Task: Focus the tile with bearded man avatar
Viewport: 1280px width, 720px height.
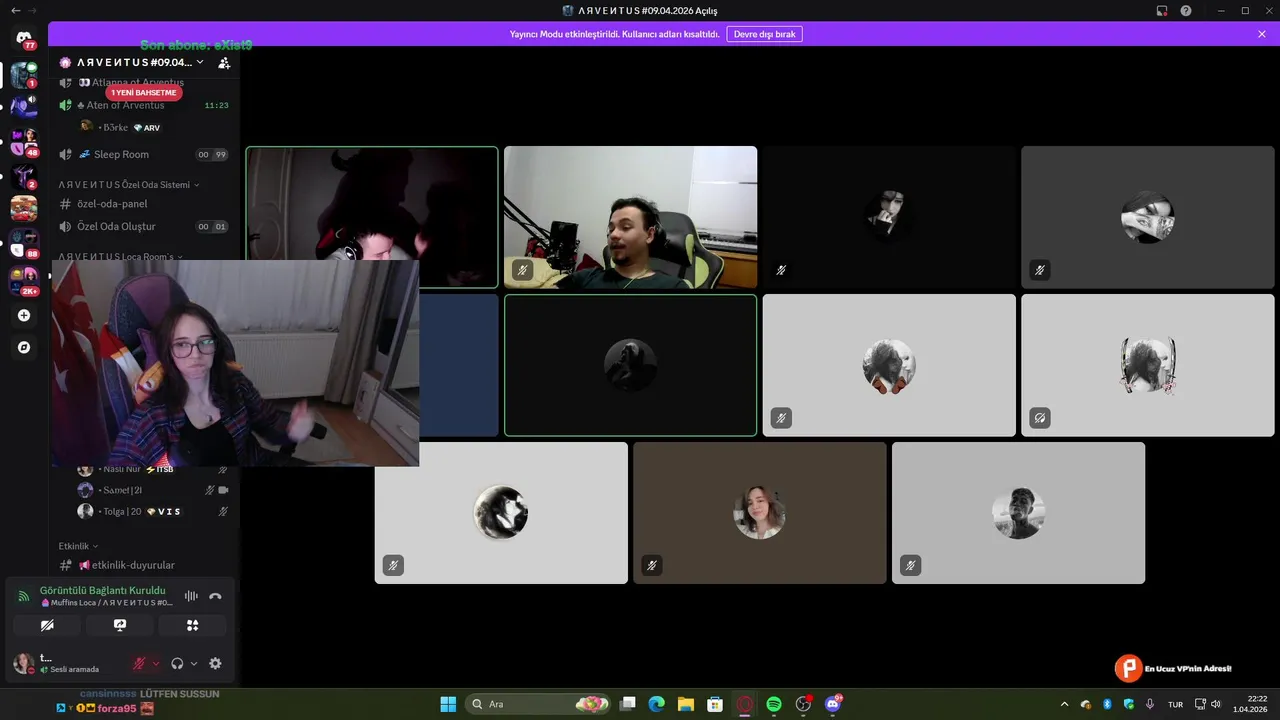Action: (1018, 513)
